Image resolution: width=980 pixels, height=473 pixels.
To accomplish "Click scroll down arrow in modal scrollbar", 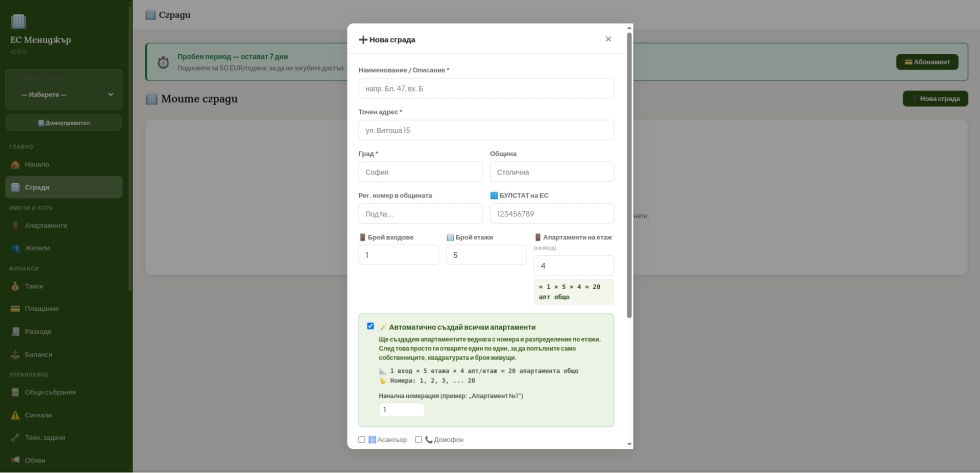I will tap(629, 443).
